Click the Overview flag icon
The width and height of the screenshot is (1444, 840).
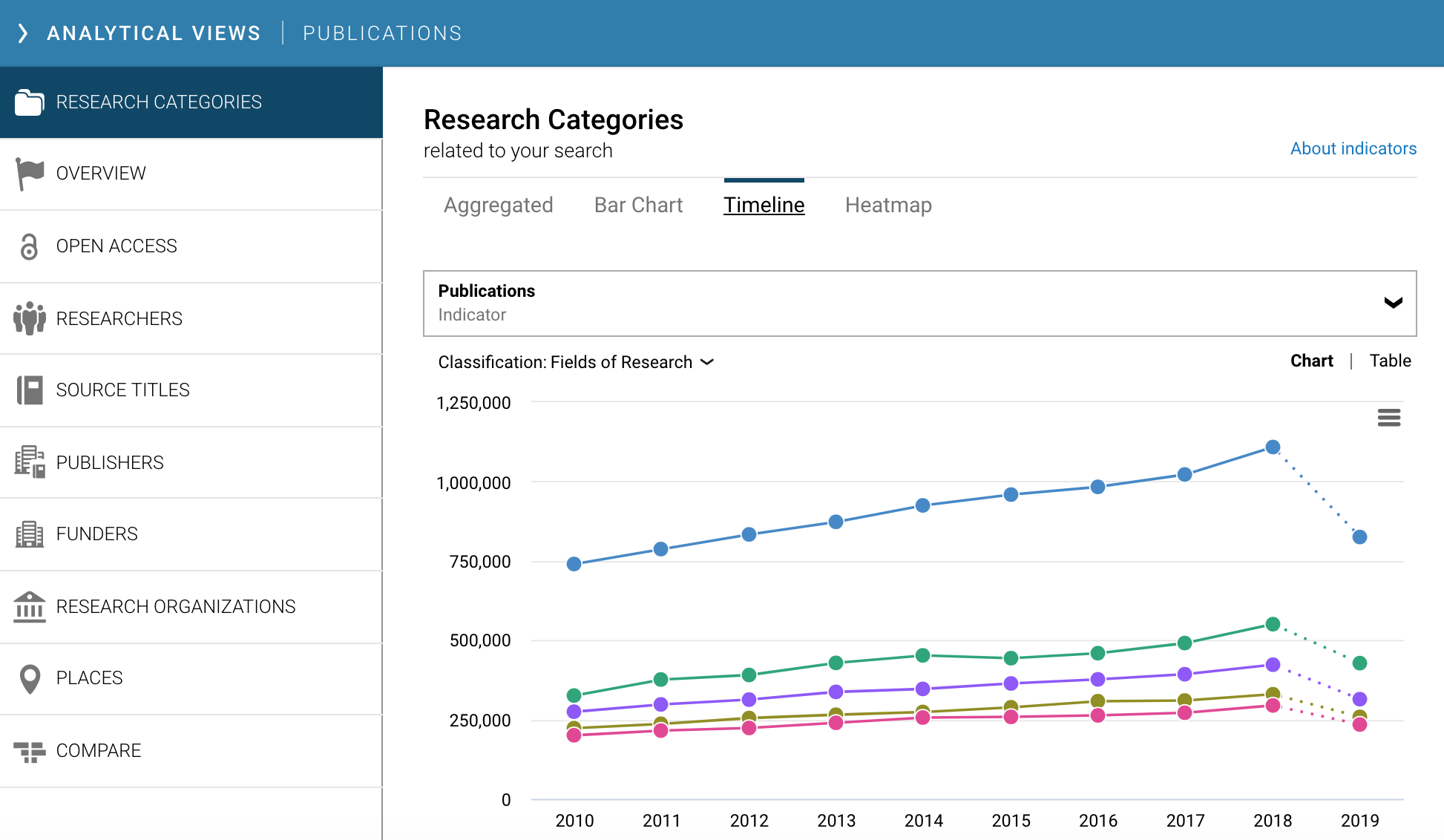(x=29, y=174)
